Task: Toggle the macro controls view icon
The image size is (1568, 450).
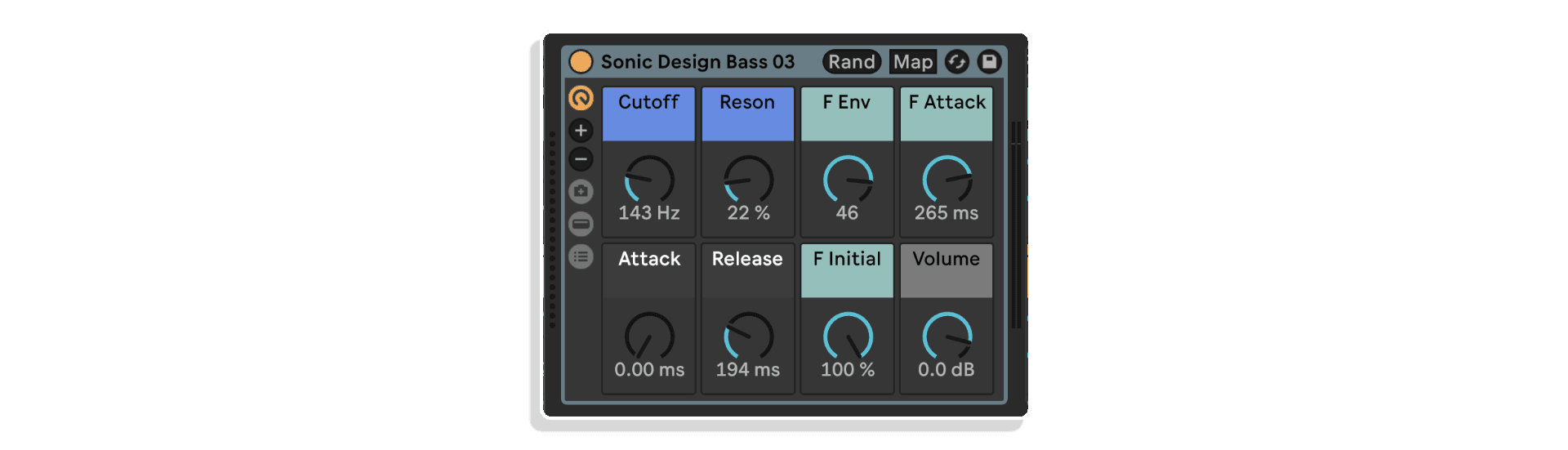Action: point(581,98)
